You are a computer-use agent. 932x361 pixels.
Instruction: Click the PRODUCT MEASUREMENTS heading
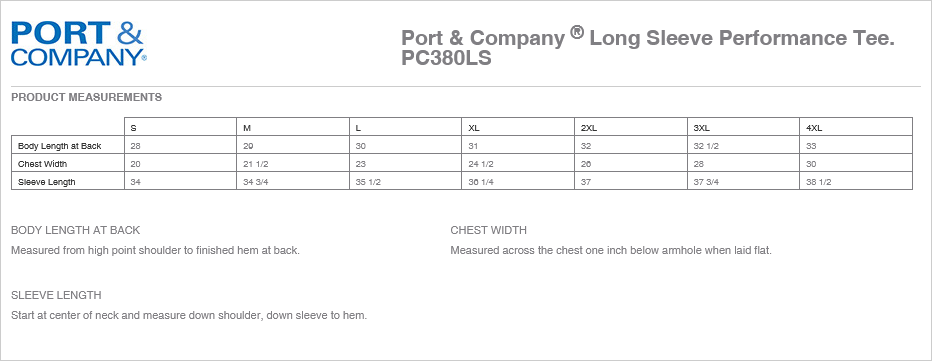pyautogui.click(x=86, y=97)
